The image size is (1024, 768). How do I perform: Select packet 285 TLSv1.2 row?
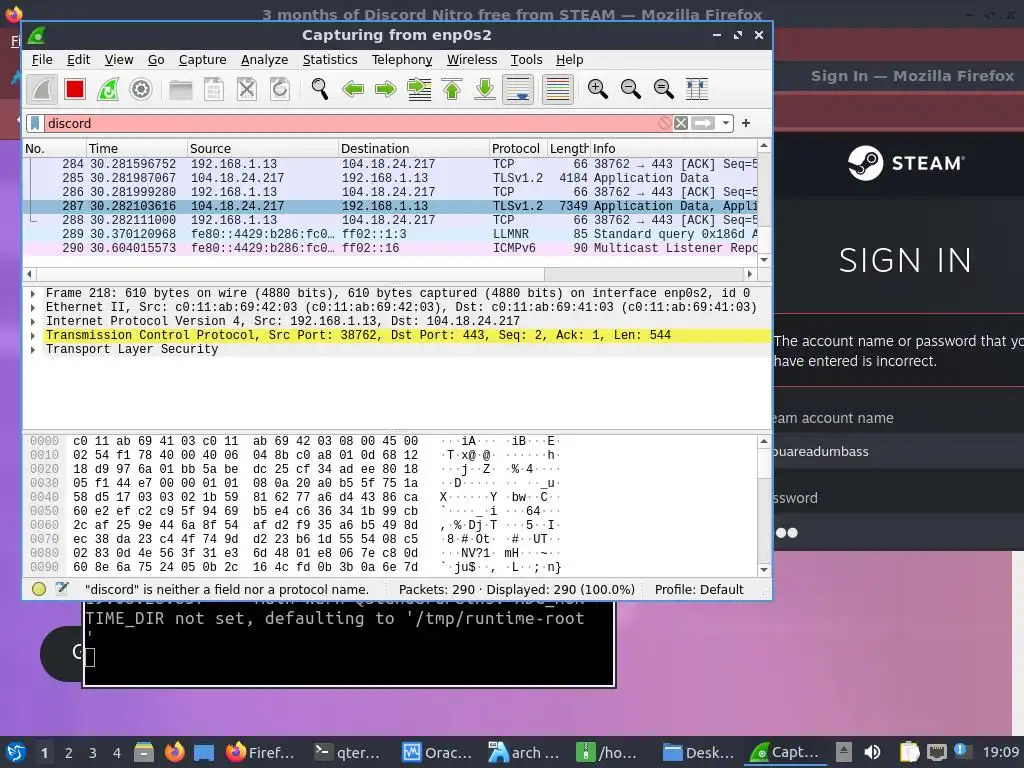click(391, 178)
